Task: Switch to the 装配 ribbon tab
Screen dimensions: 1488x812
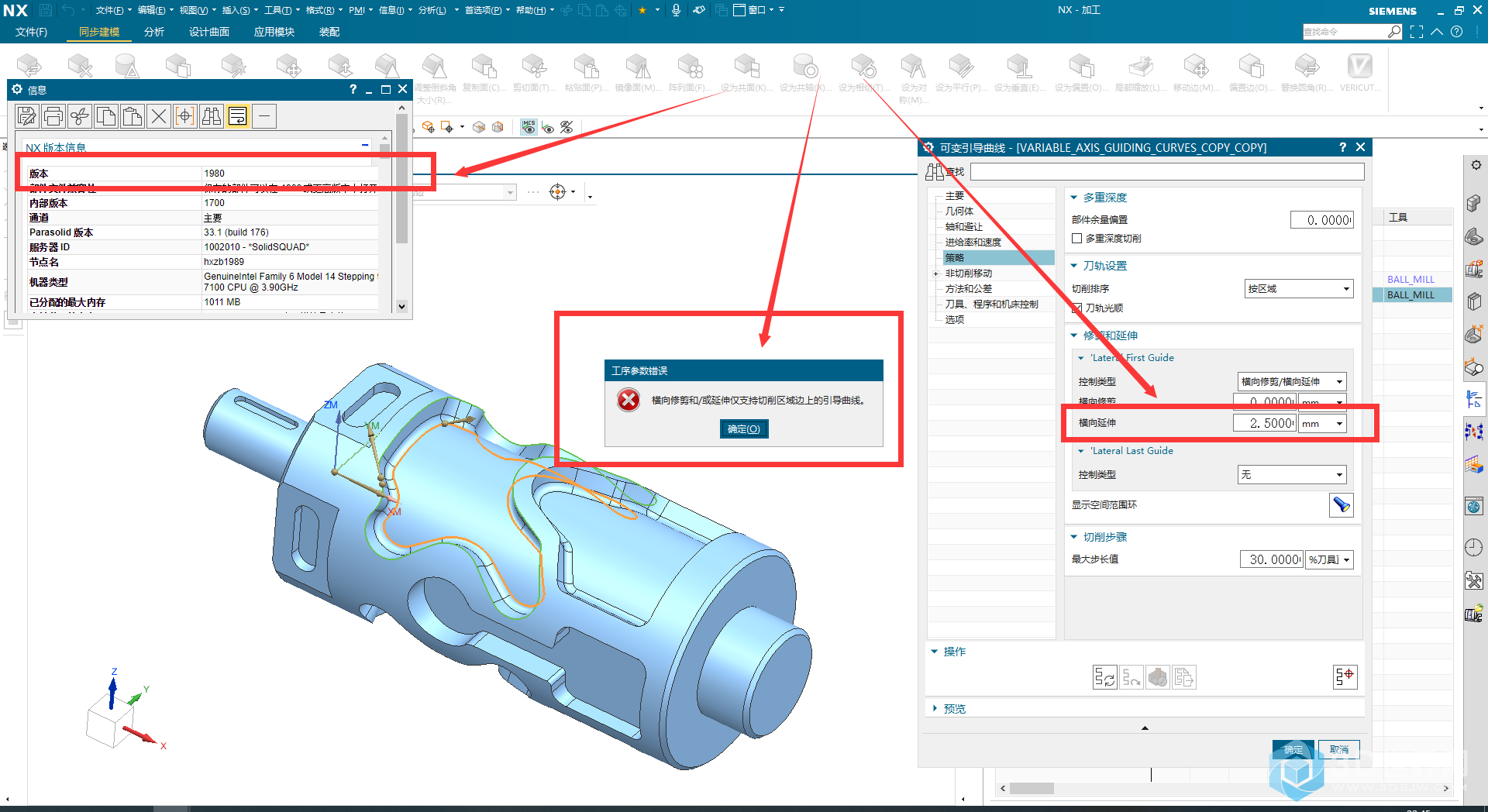Action: click(x=329, y=32)
